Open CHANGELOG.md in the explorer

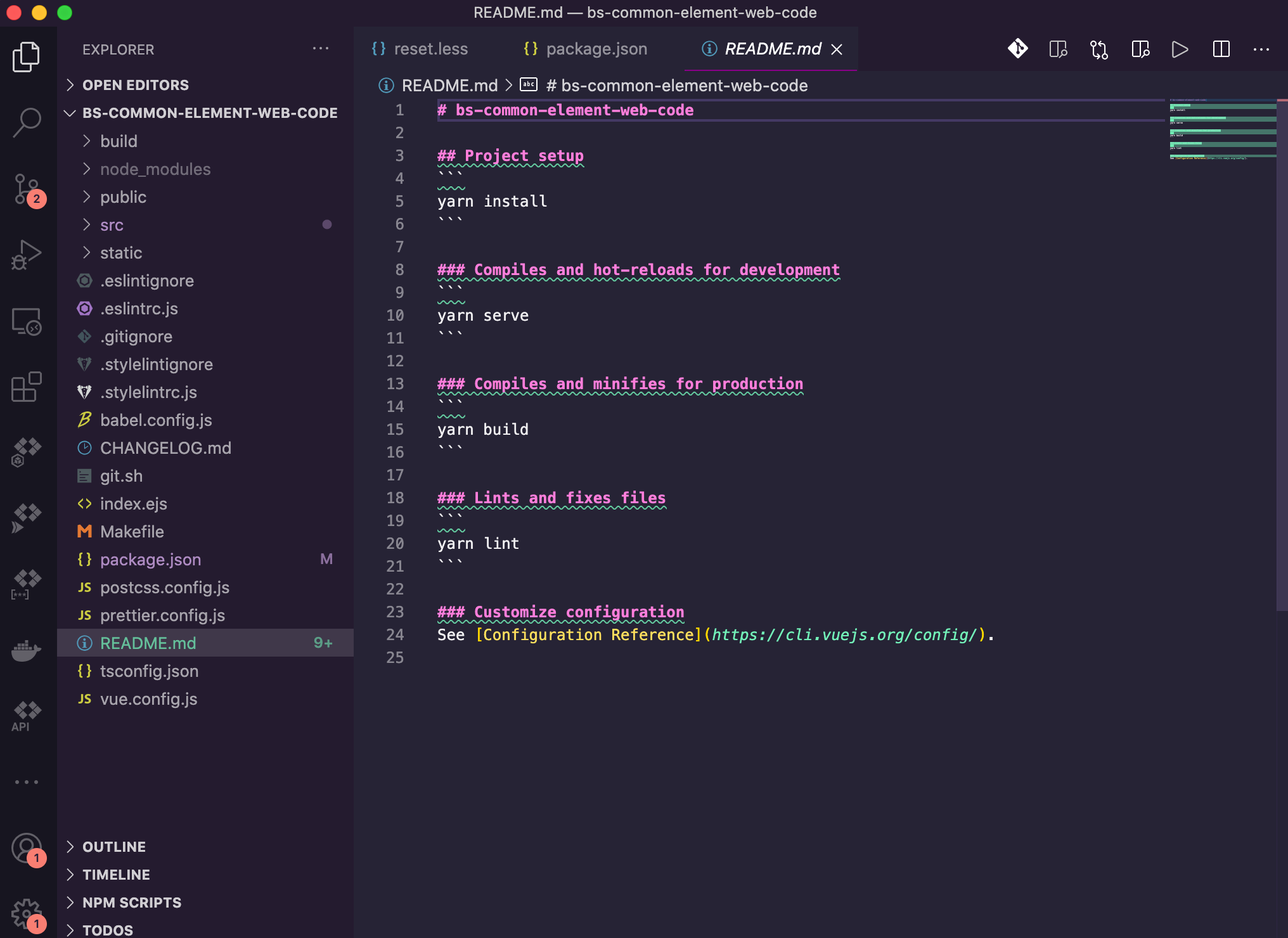coord(205,447)
